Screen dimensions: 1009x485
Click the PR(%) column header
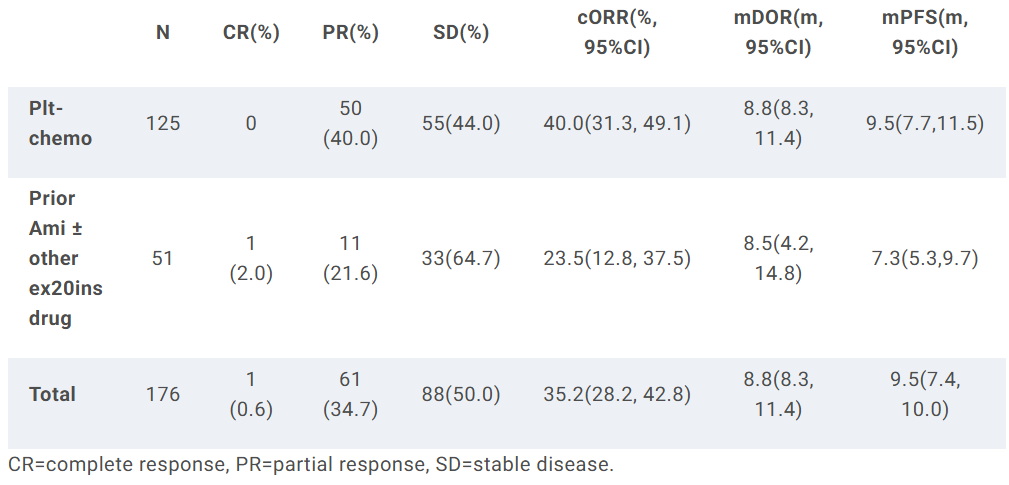[x=350, y=32]
